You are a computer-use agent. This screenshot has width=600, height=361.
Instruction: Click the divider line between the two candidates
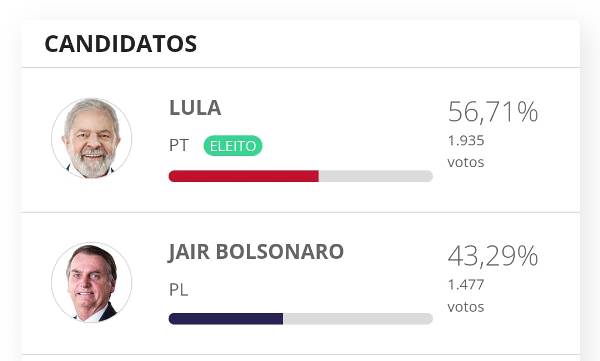click(x=301, y=212)
